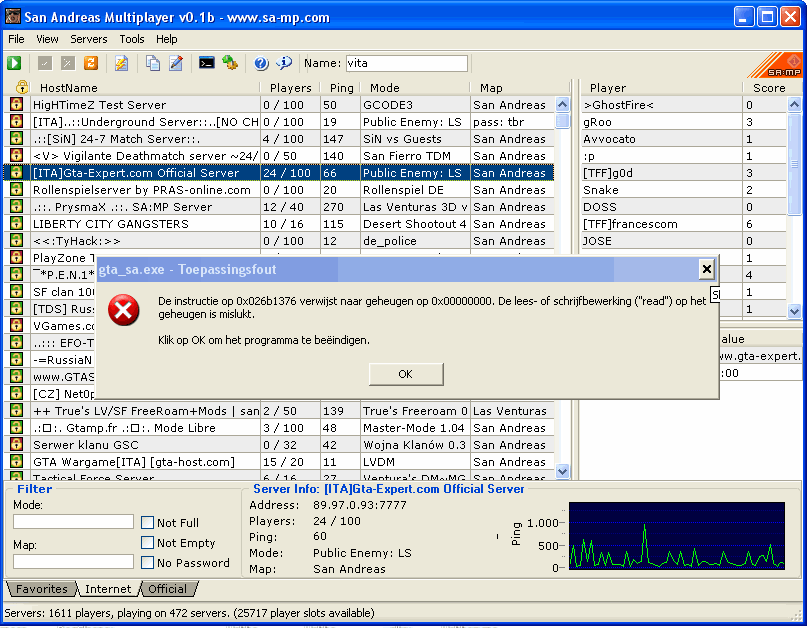Click OK in the Toepassingsfout dialog
This screenshot has width=810, height=628.
pos(406,374)
